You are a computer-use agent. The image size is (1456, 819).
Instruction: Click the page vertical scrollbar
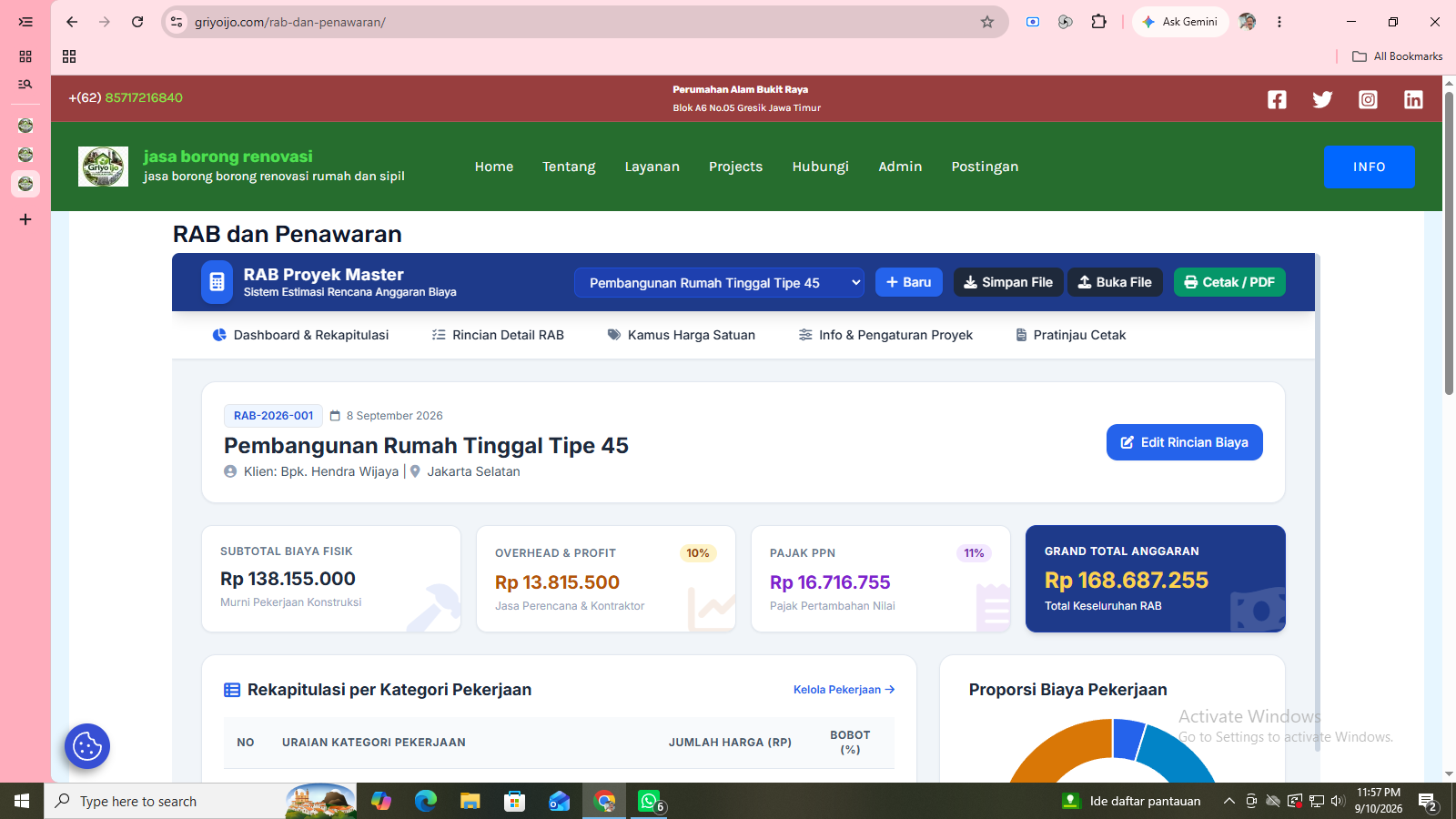point(1449,243)
